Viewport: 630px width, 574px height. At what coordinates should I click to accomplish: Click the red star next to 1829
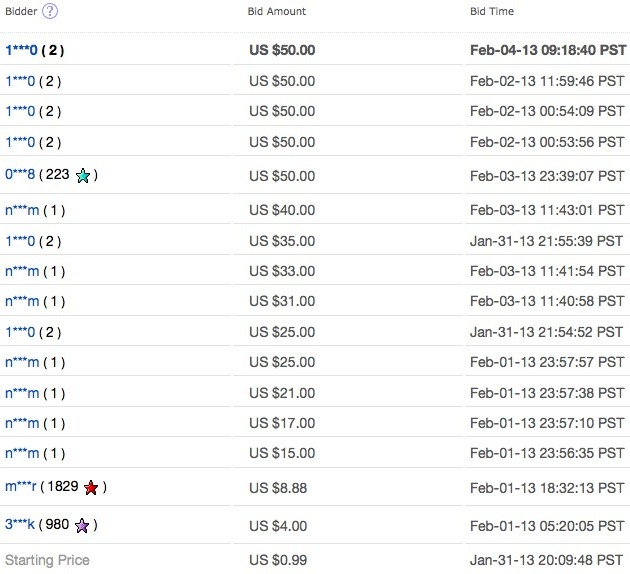[x=91, y=487]
